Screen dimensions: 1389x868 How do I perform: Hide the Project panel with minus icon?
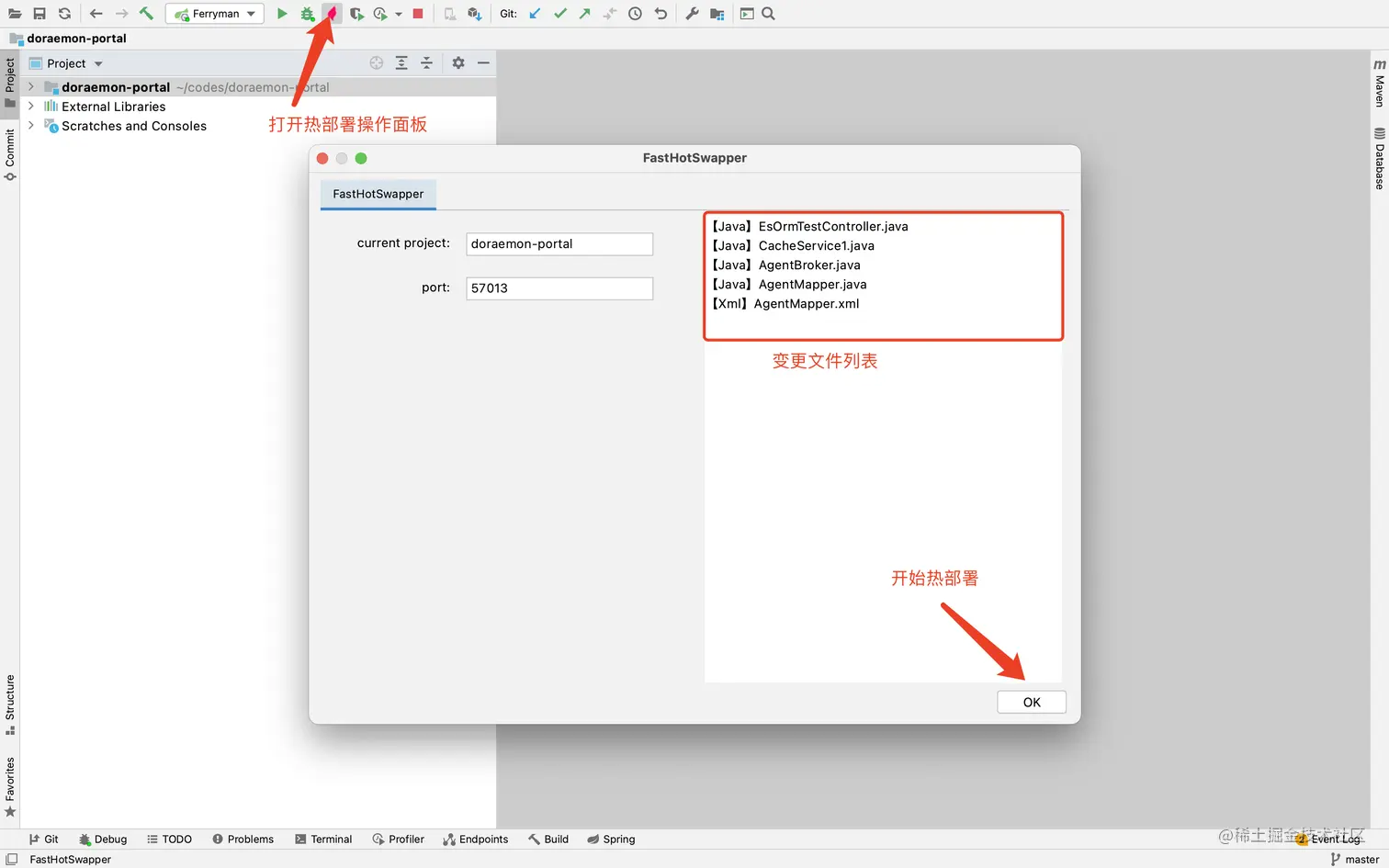coord(483,62)
